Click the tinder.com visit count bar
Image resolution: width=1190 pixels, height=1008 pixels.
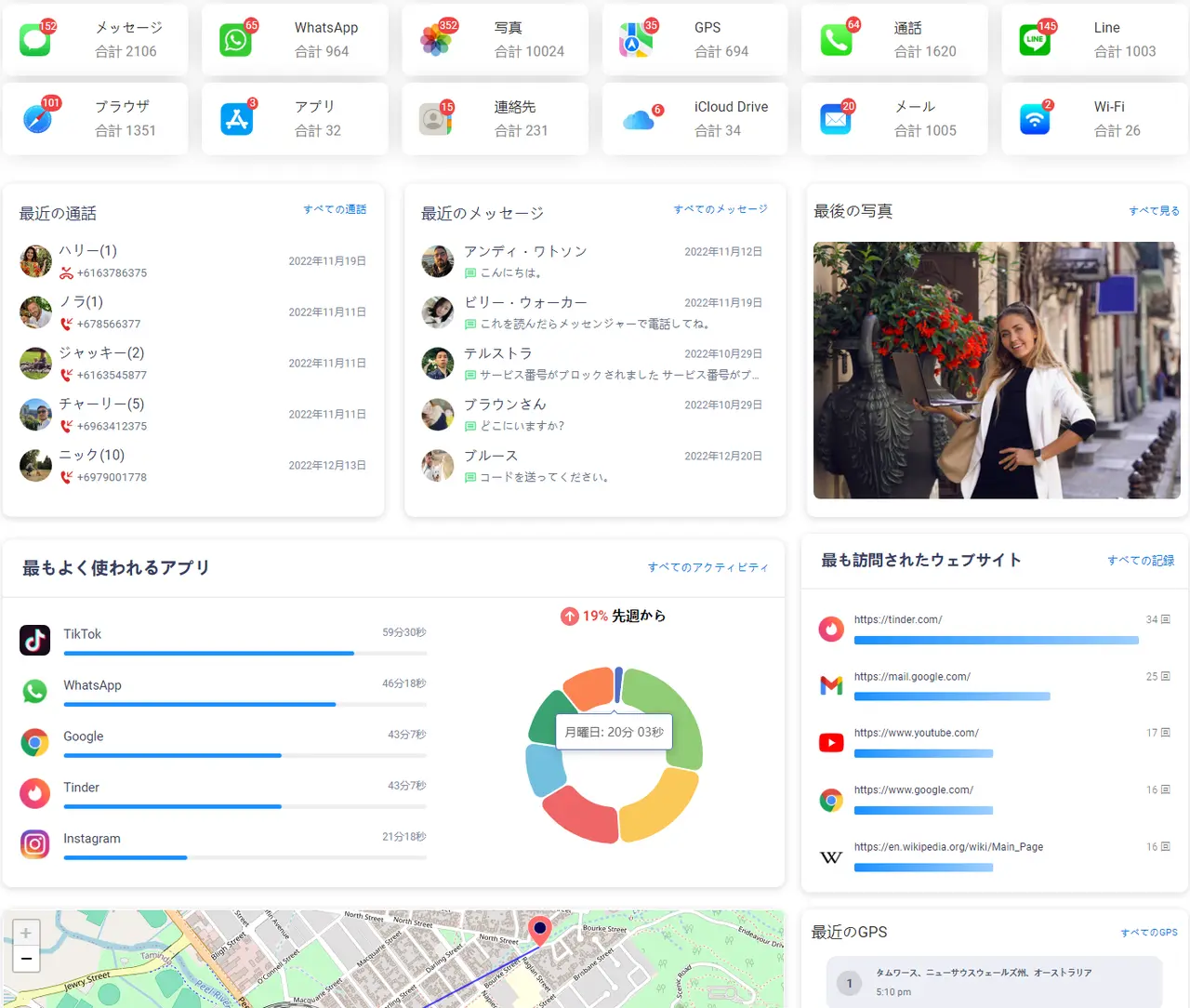(x=997, y=640)
